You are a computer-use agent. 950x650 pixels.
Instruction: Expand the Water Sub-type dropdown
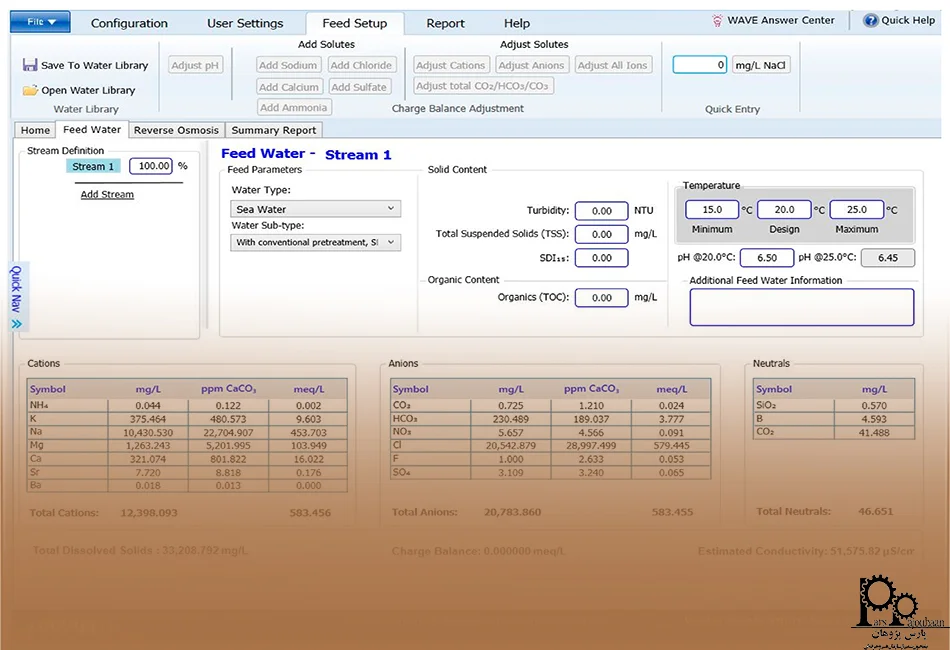pos(315,242)
